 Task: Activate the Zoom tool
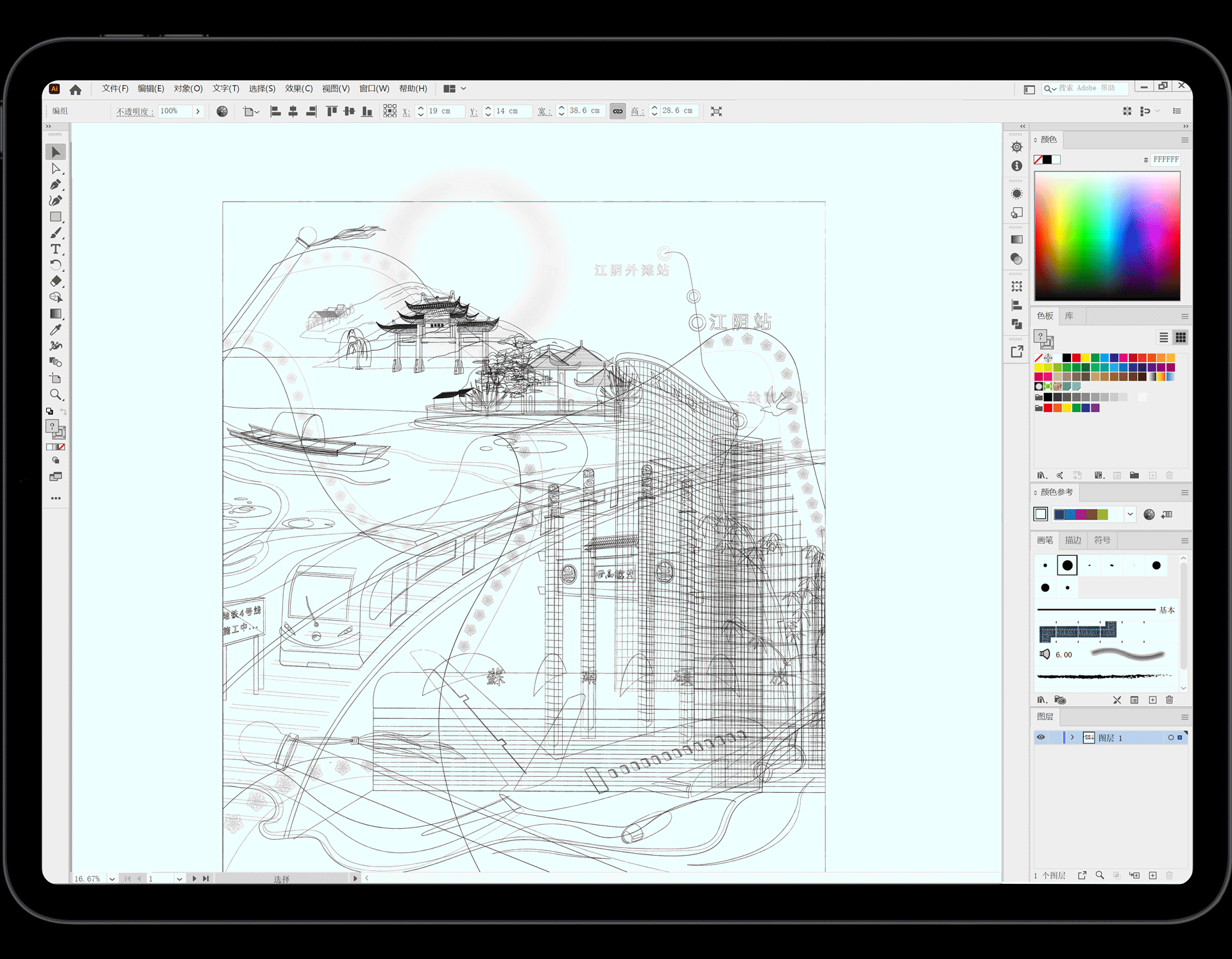pos(56,395)
